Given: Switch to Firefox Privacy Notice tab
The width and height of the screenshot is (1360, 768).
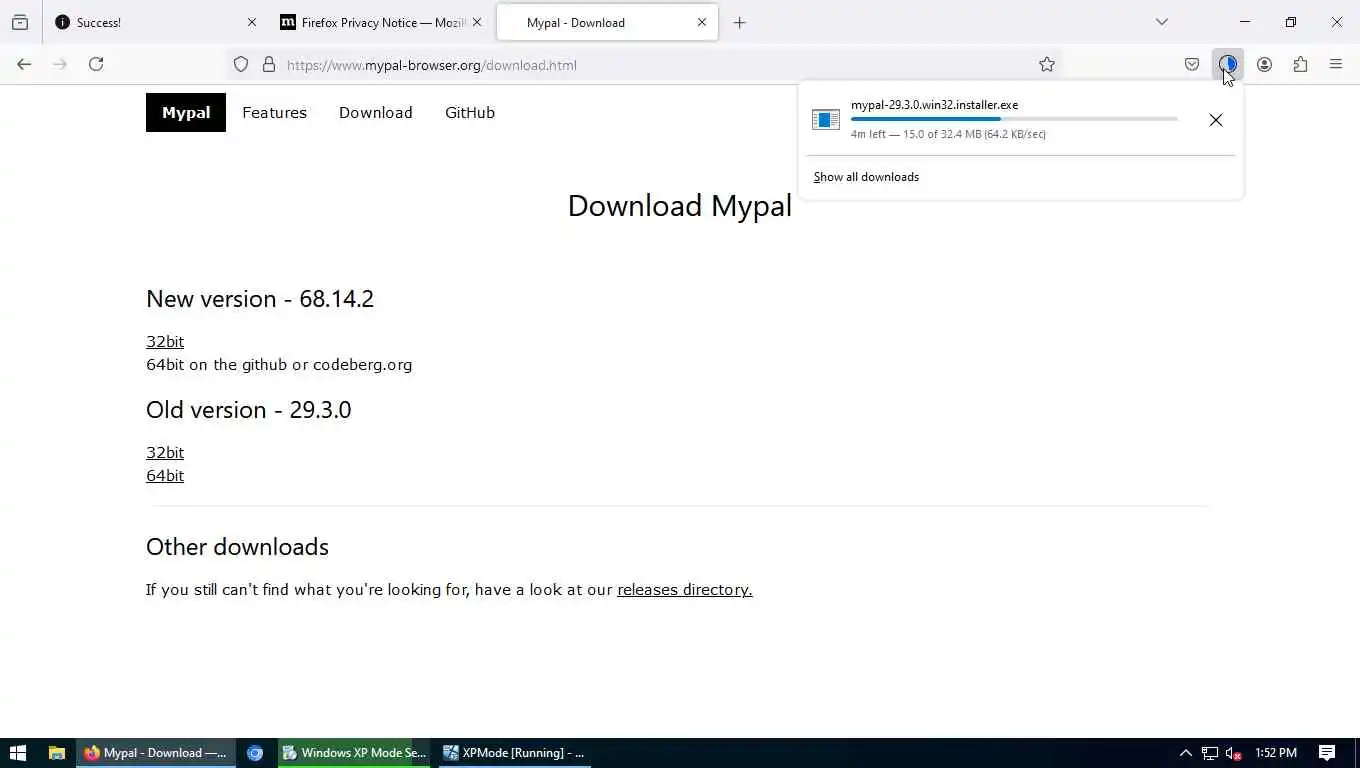Looking at the screenshot, I should click(x=381, y=22).
